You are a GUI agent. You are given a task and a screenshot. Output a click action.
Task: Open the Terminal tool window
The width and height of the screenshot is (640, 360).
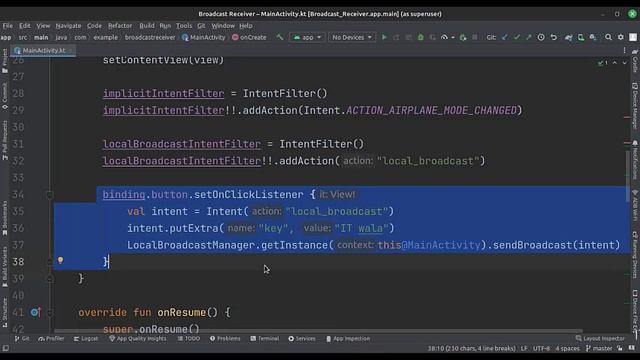264,338
